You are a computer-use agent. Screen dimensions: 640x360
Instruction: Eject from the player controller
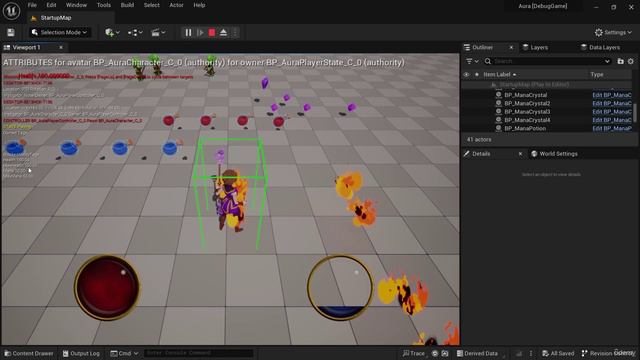223,33
